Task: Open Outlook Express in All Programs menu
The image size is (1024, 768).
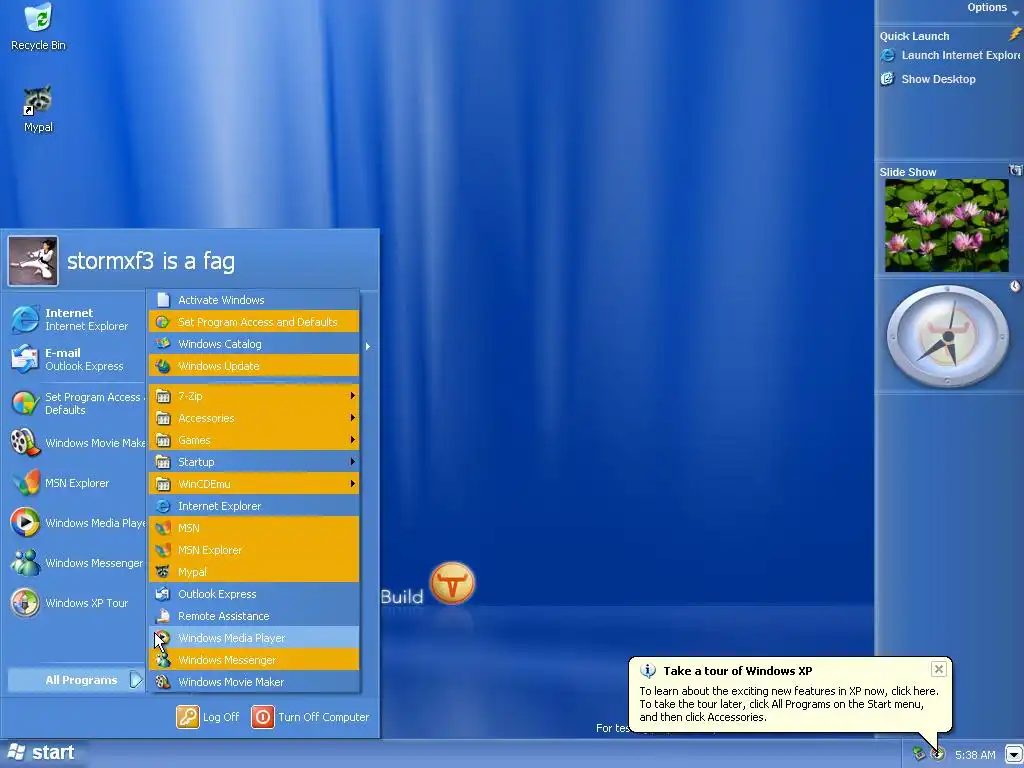Action: tap(254, 594)
